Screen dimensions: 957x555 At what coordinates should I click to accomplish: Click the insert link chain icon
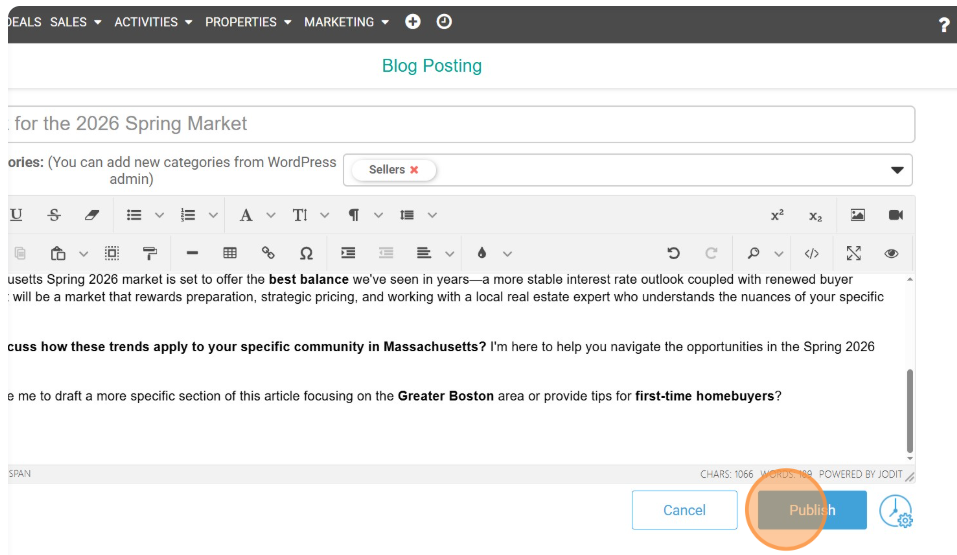pos(268,254)
